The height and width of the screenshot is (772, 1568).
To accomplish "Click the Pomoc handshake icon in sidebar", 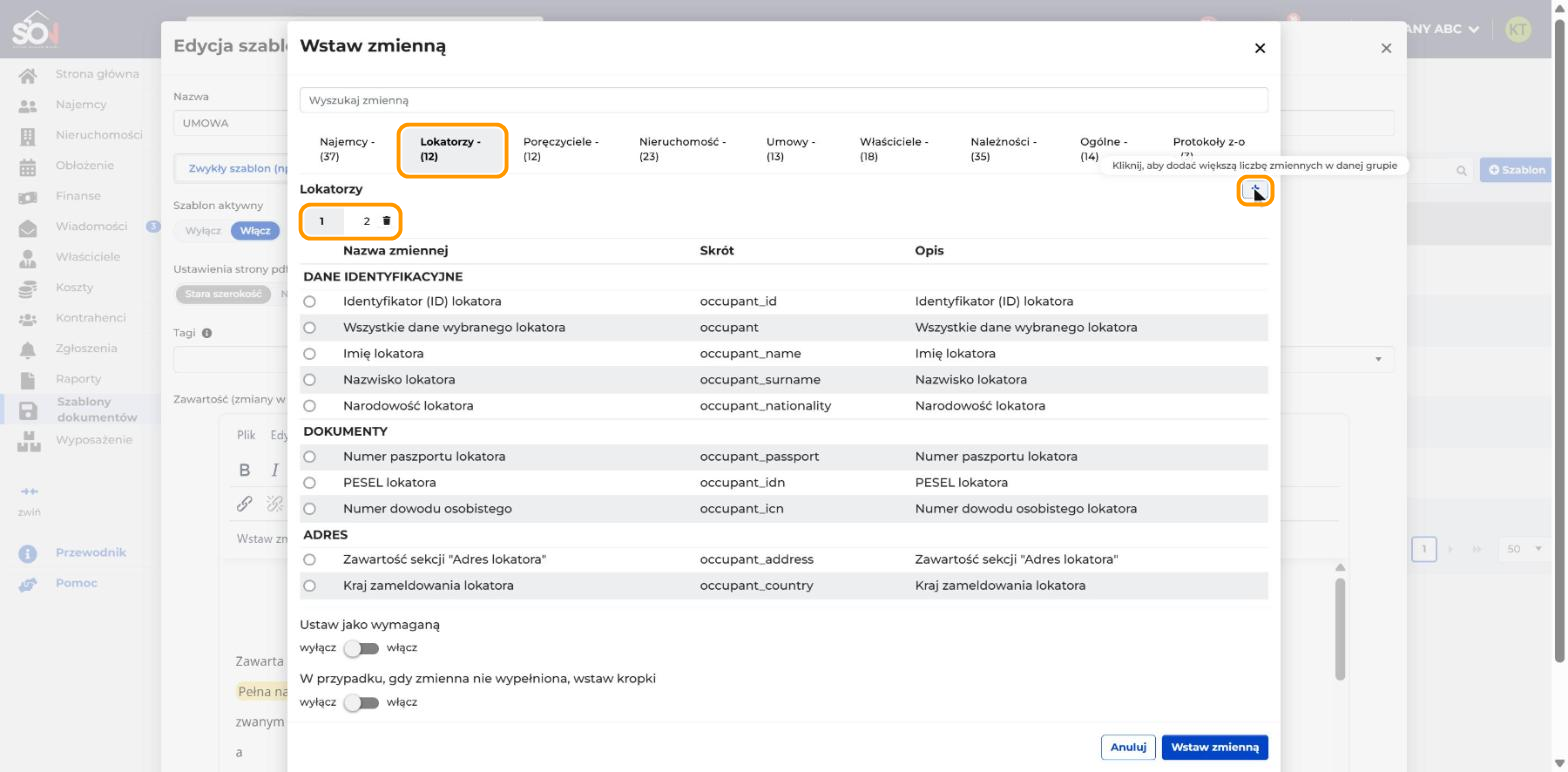I will pyautogui.click(x=28, y=585).
